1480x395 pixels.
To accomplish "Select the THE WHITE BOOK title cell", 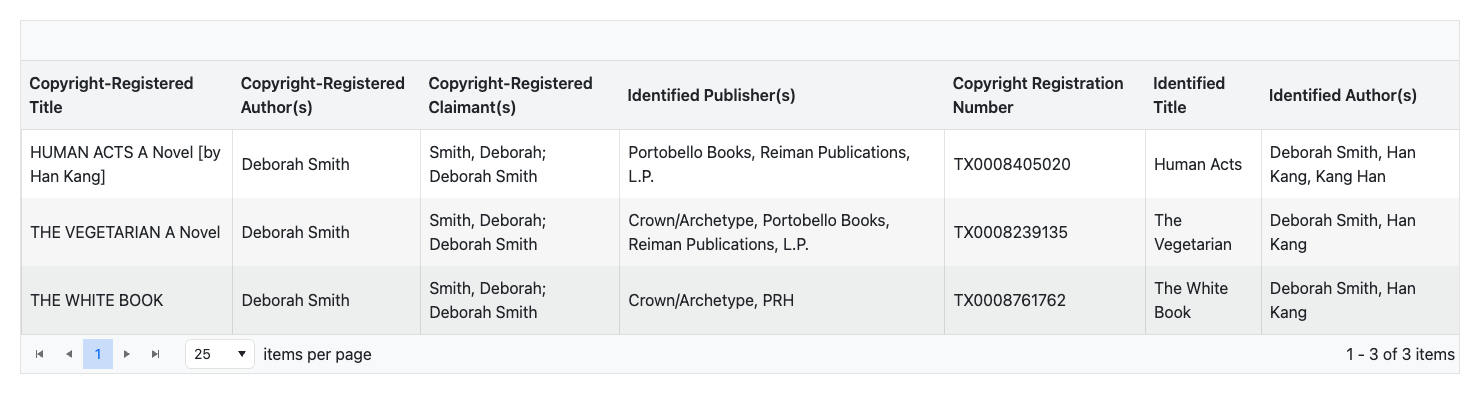I will pos(127,300).
